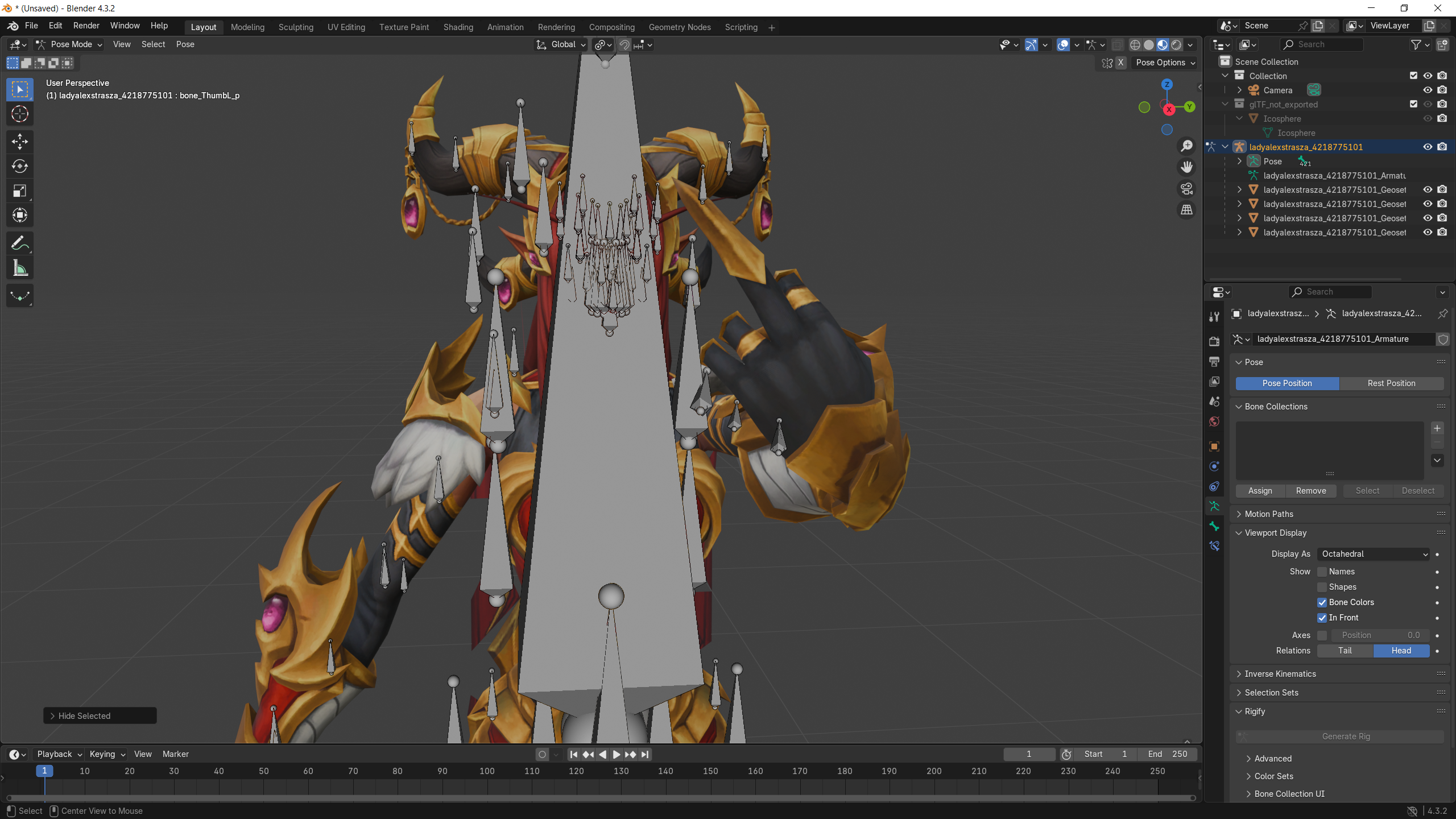Hide ladyalexstrasza_4218775101 armature object in viewport
The height and width of the screenshot is (819, 1456).
coord(1428,147)
